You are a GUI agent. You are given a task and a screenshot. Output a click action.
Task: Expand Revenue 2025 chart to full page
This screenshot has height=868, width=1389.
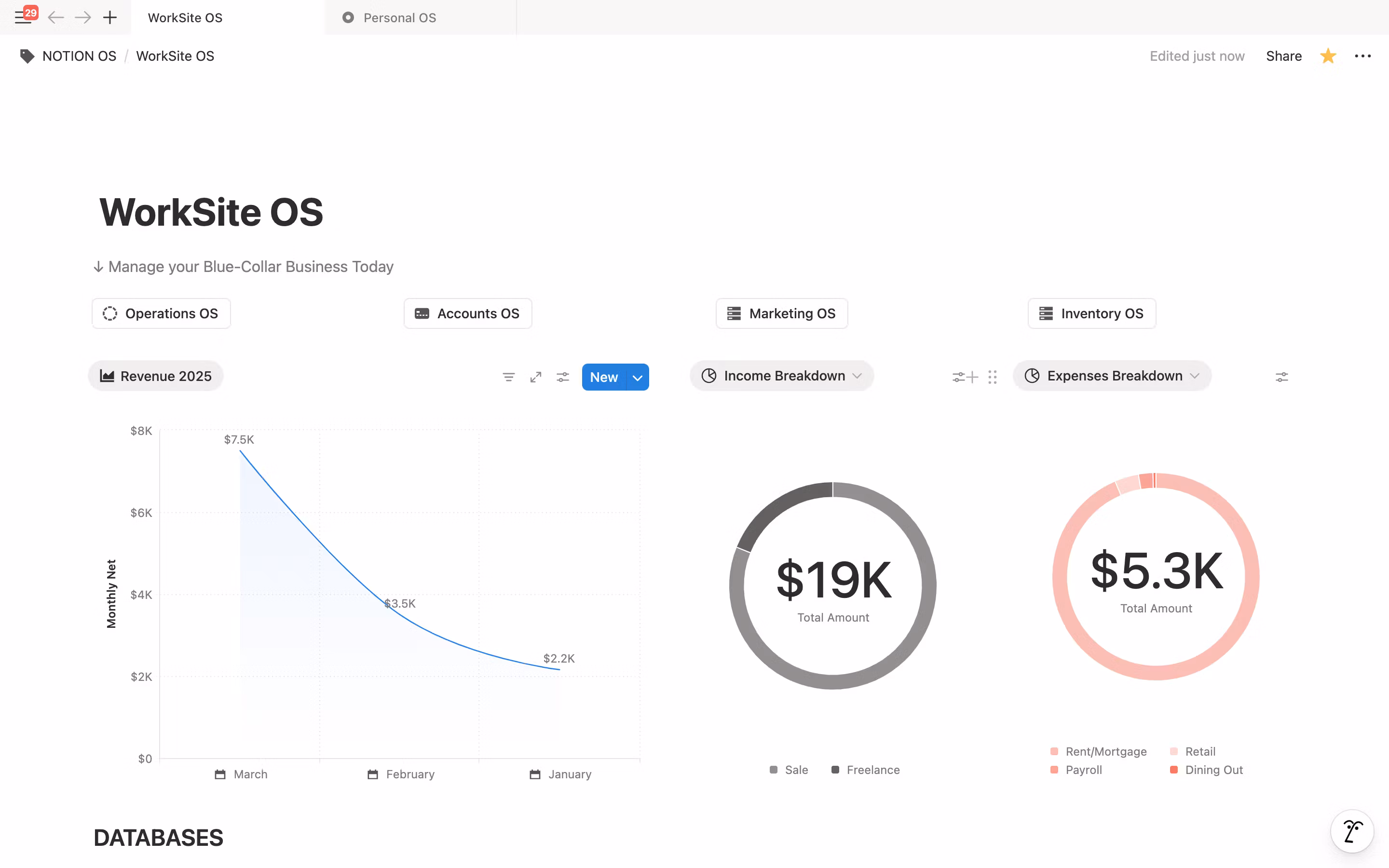[535, 377]
